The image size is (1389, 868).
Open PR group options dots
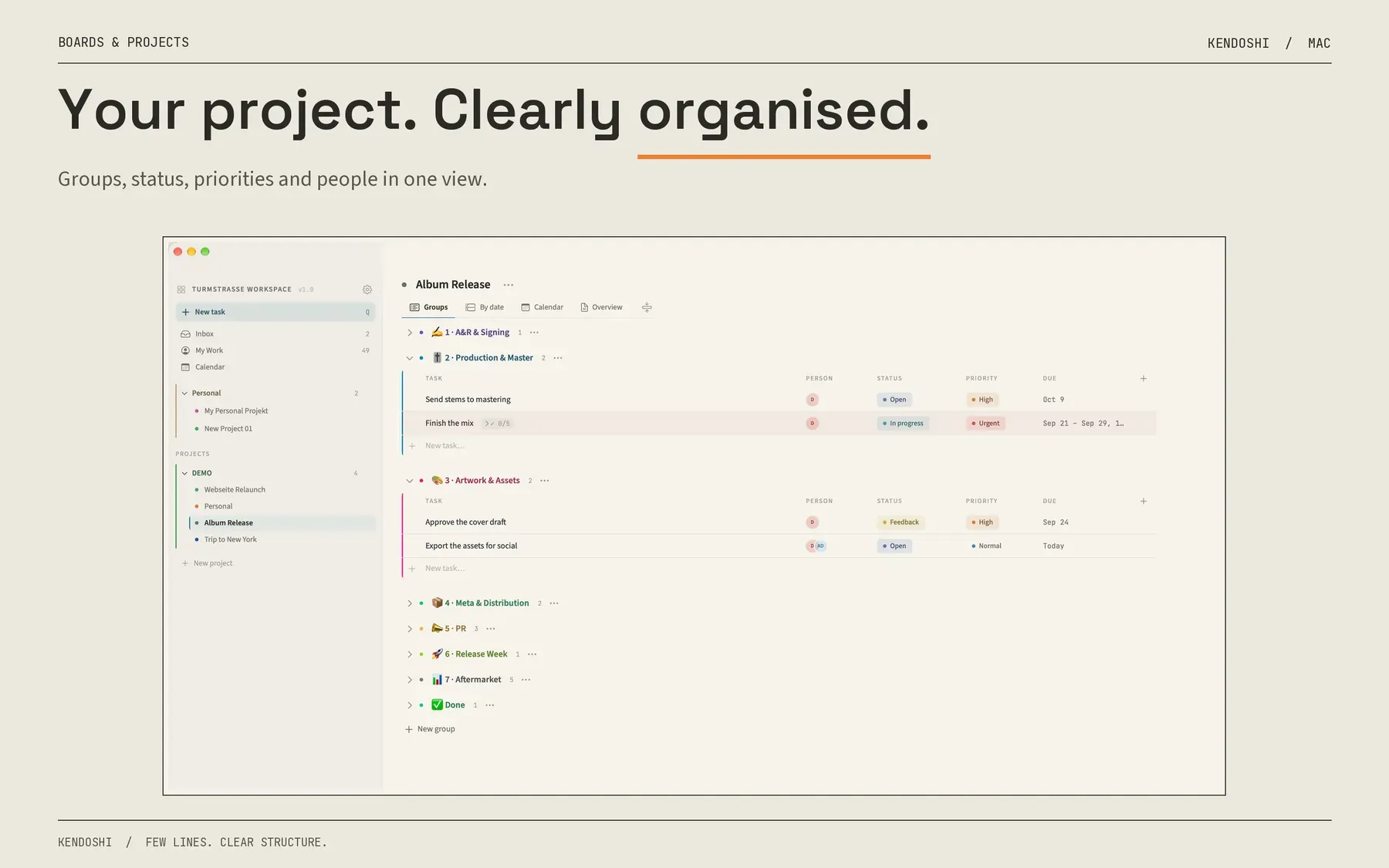pyautogui.click(x=491, y=629)
